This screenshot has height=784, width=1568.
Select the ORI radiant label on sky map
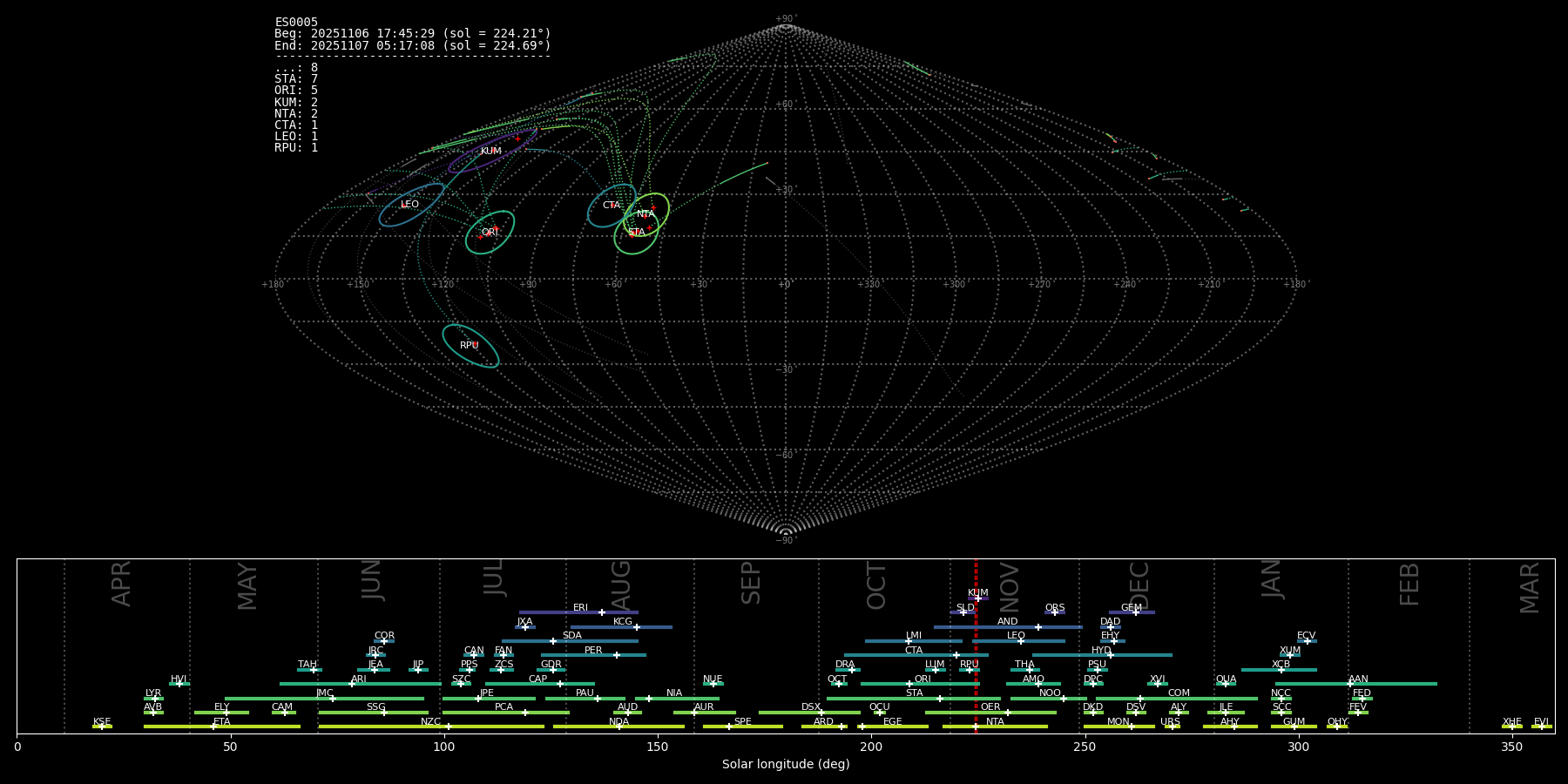pos(490,233)
